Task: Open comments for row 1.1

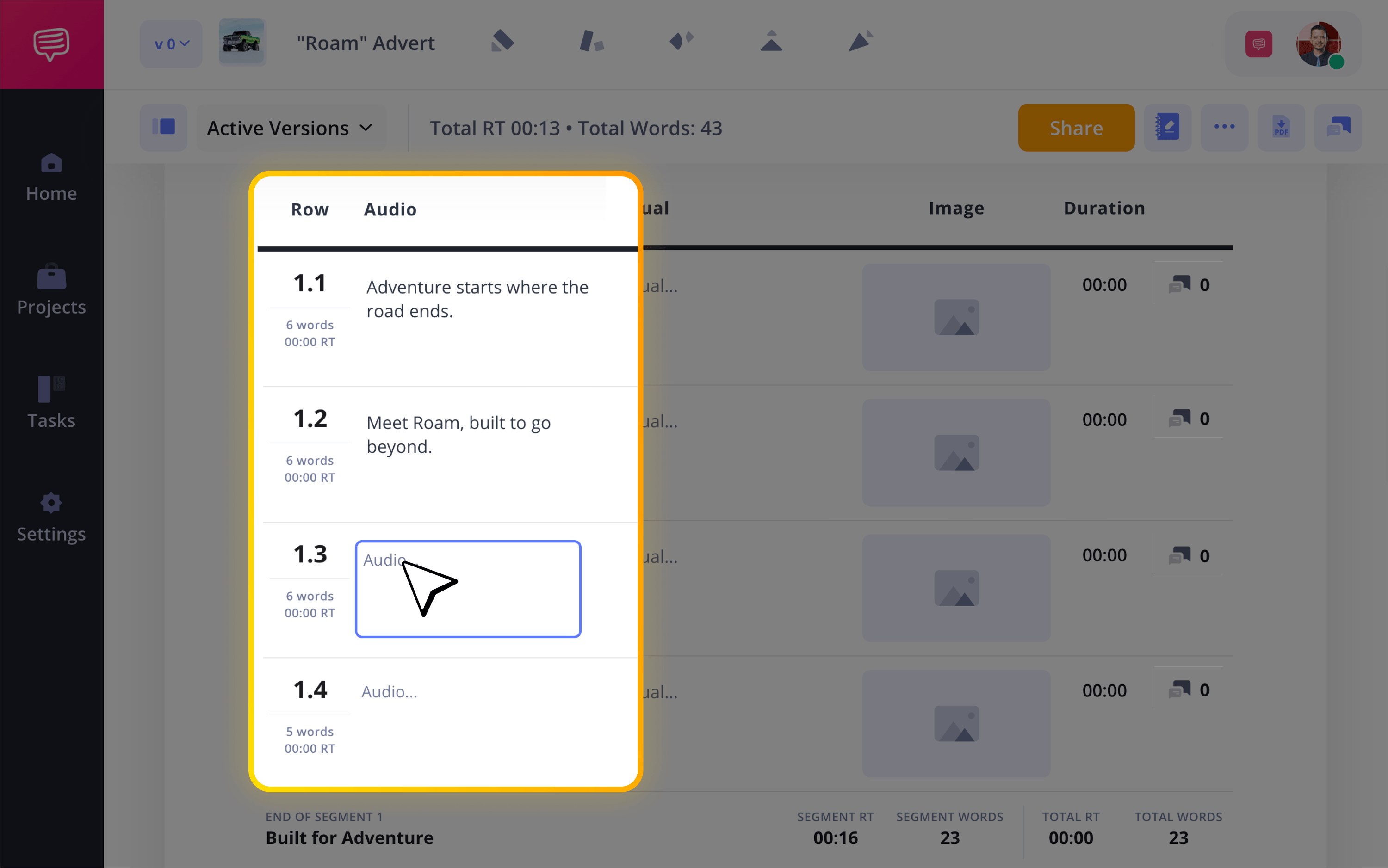Action: point(1189,284)
